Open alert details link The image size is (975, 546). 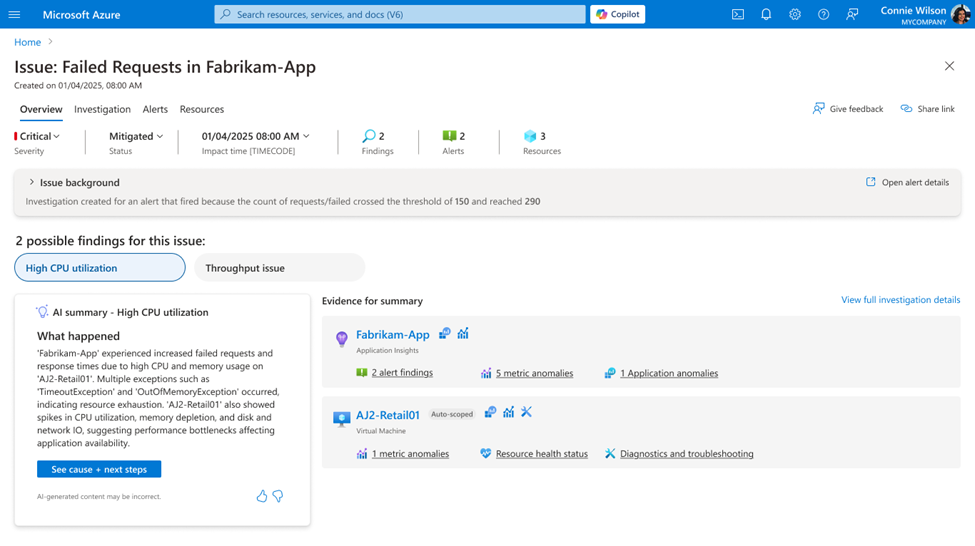coord(907,182)
